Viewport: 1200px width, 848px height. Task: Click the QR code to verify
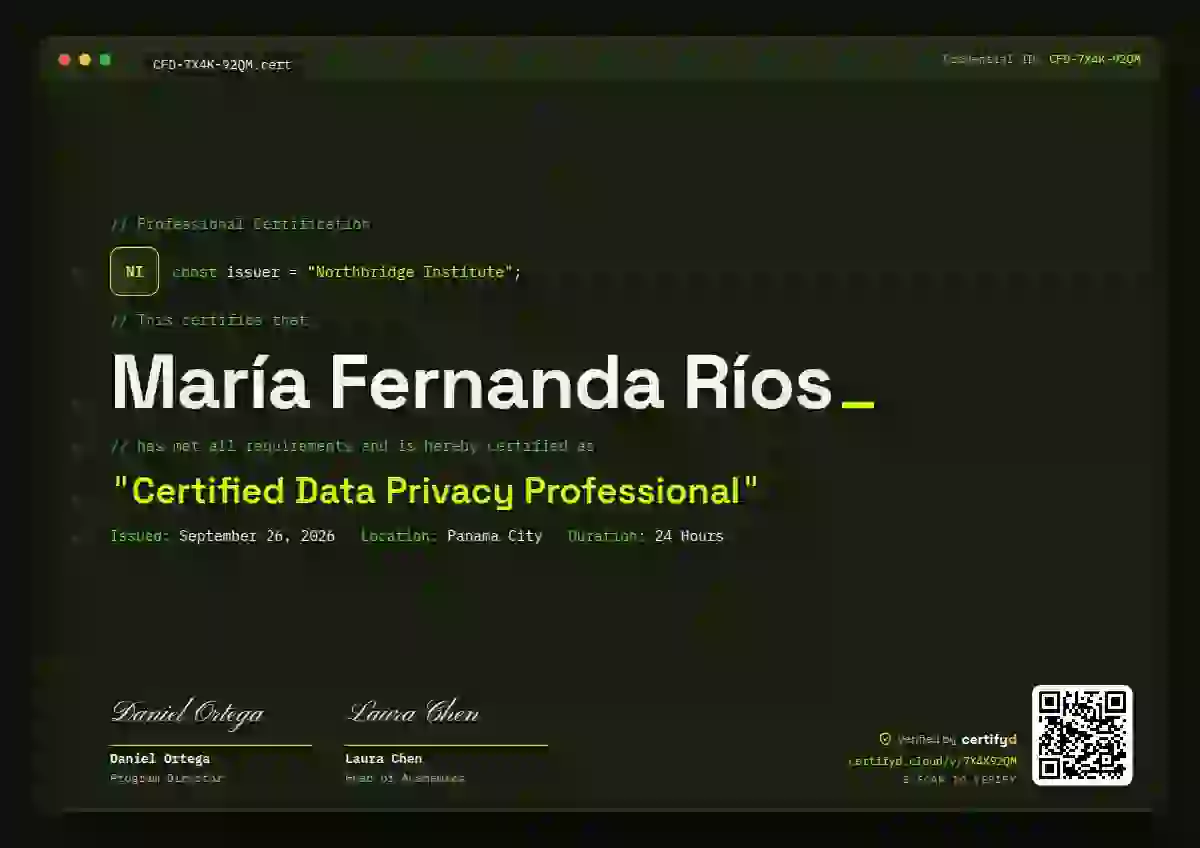1082,735
